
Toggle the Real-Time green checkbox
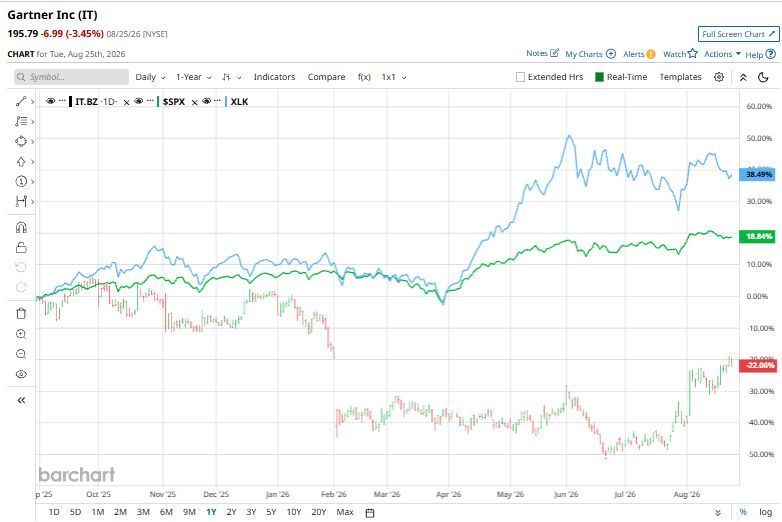[599, 77]
